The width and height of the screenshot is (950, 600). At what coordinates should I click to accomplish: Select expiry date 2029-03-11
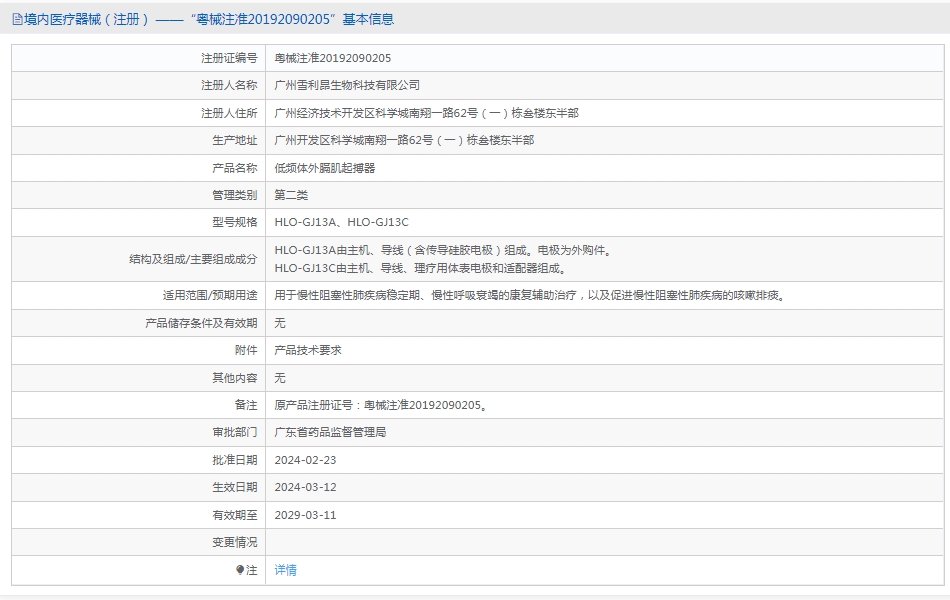point(305,515)
